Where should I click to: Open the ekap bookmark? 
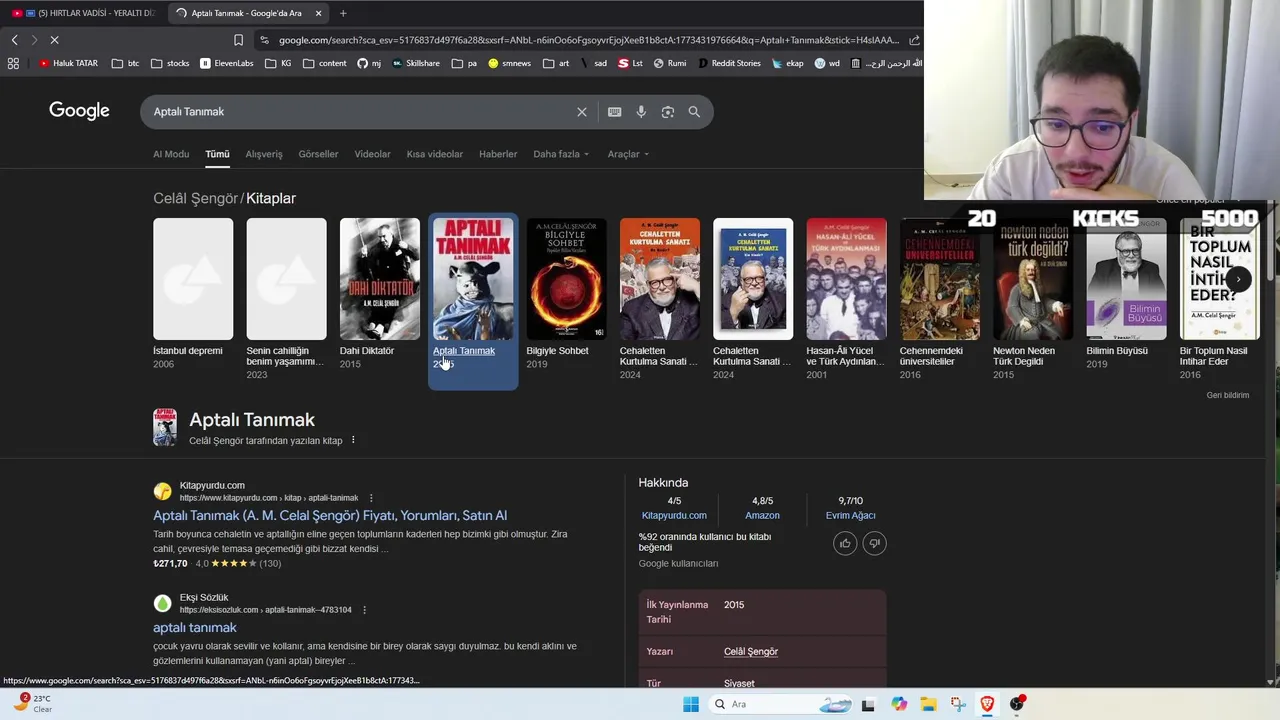tap(787, 63)
